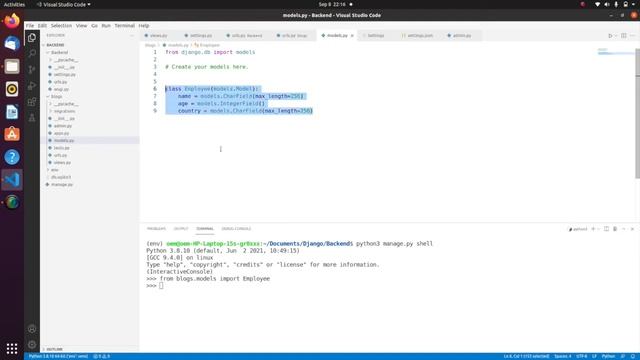Open the Run and Debug view
This screenshot has width=640, height=360.
tap(32, 86)
